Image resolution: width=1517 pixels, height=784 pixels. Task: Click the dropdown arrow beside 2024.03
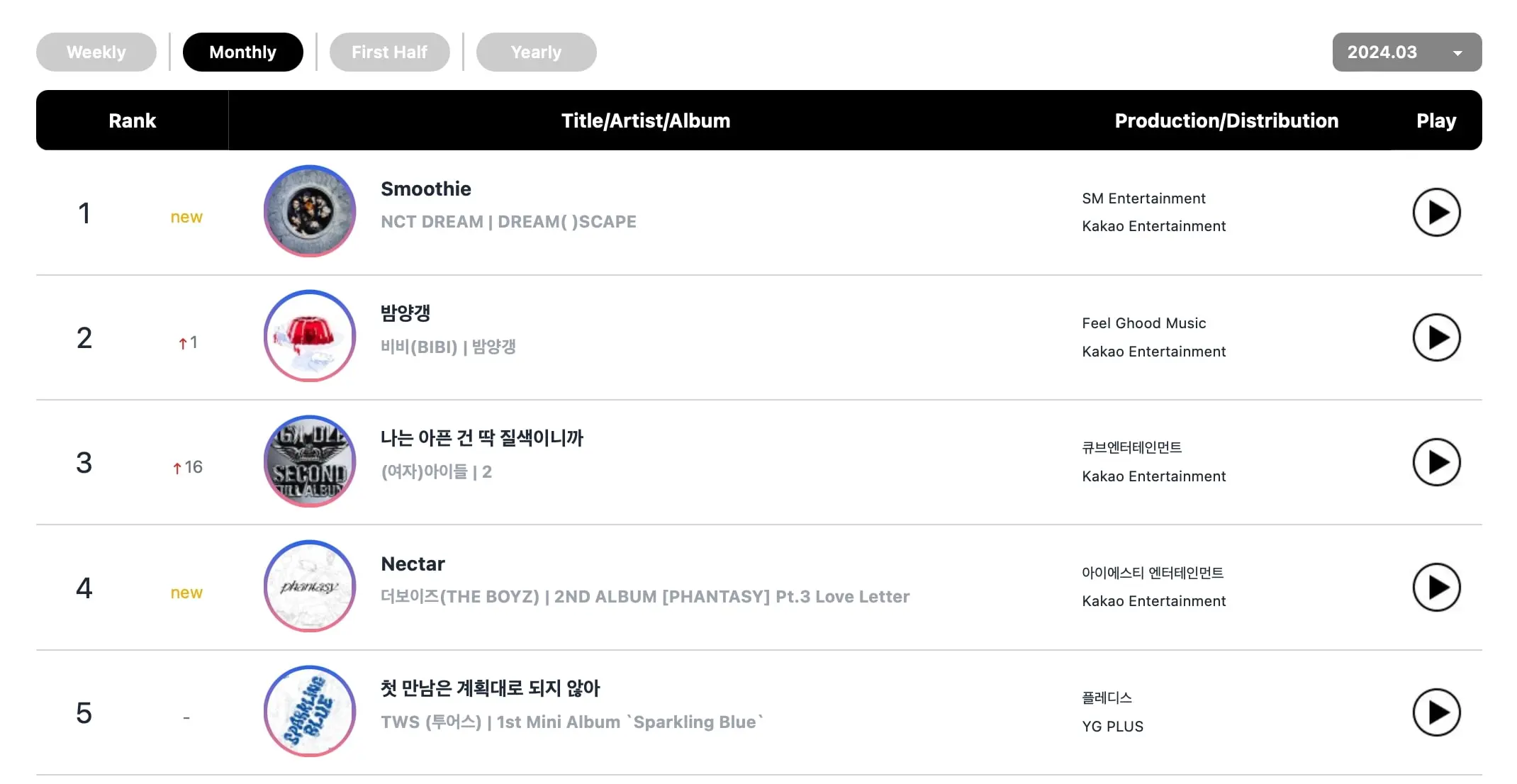(x=1457, y=53)
